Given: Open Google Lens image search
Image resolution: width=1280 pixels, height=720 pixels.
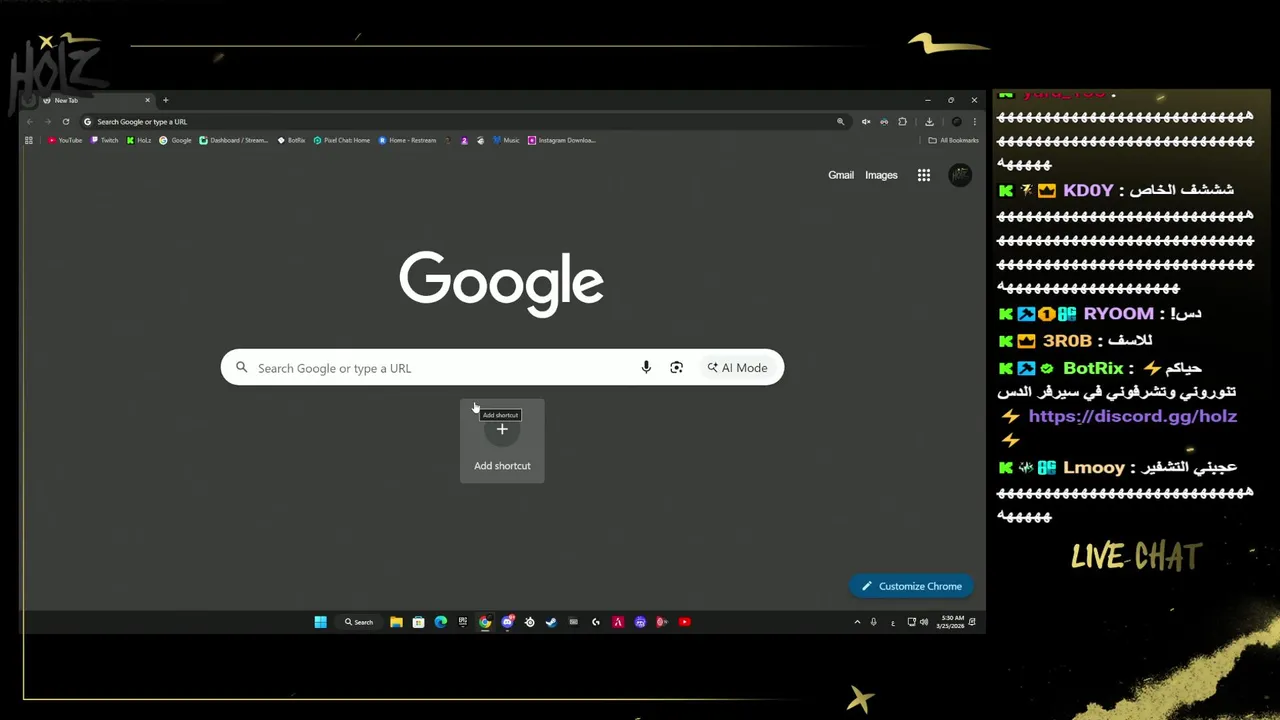Looking at the screenshot, I should [x=677, y=368].
